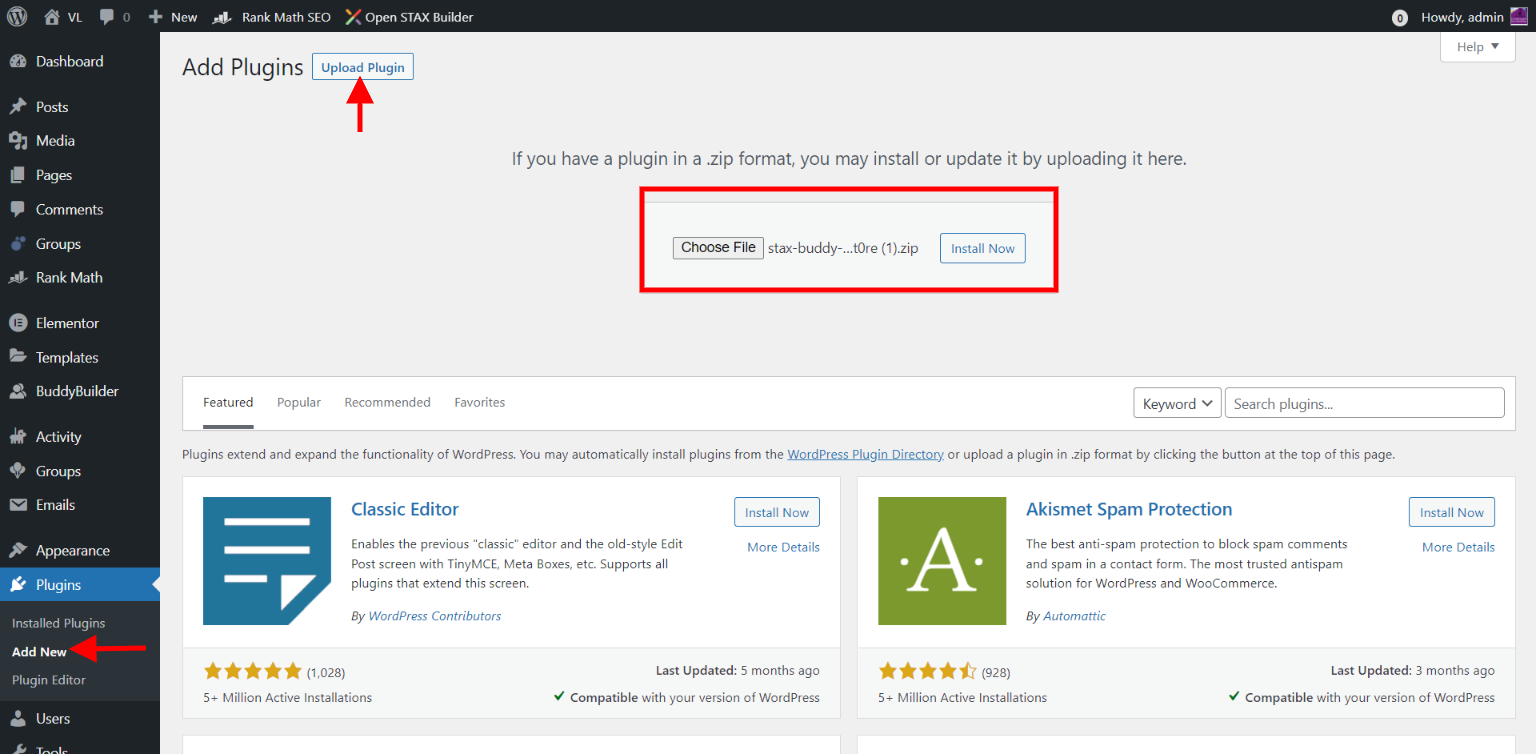Image resolution: width=1536 pixels, height=754 pixels.
Task: Click the Upload Plugin button
Action: tap(363, 67)
